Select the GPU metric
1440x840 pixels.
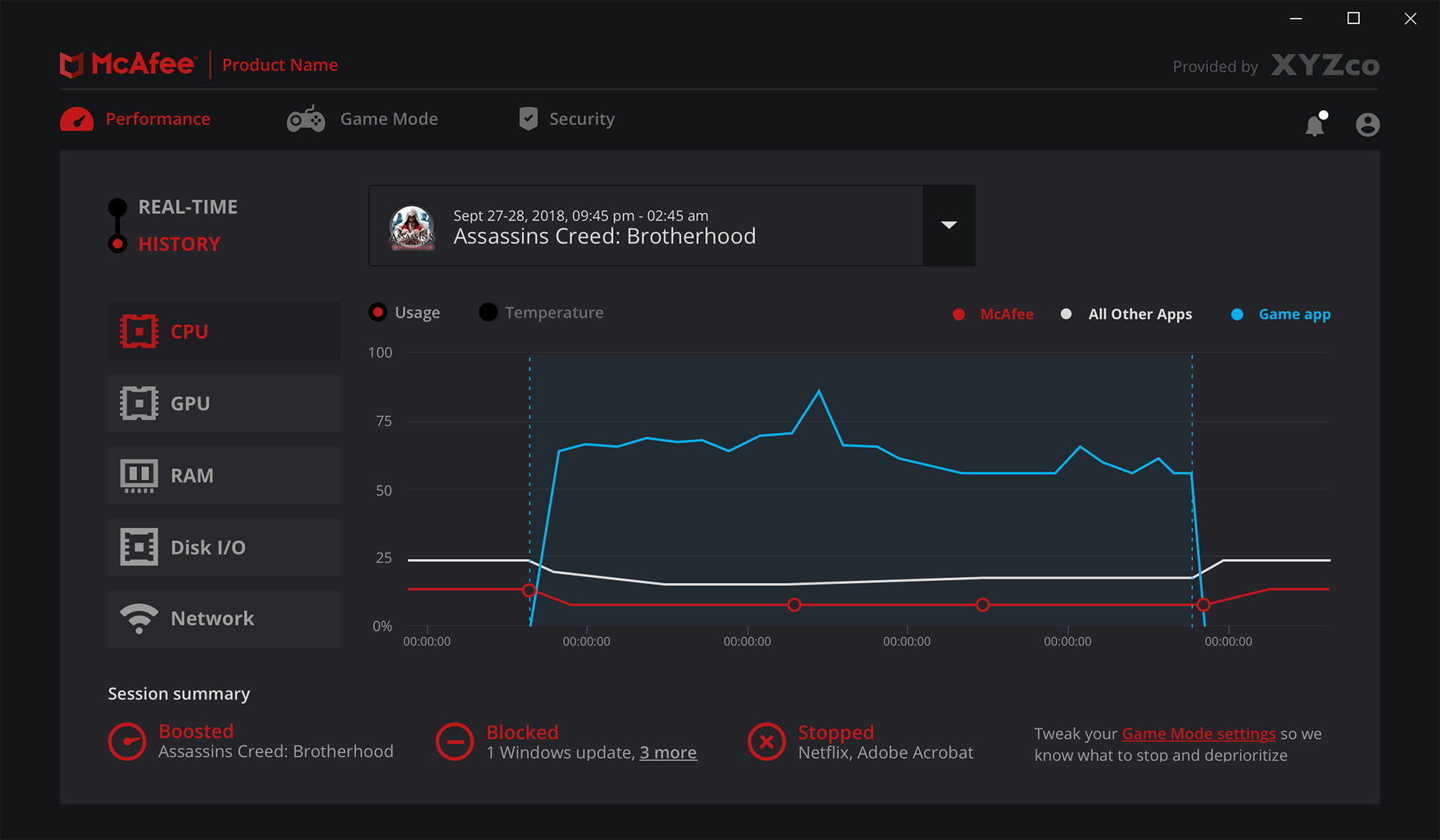[224, 403]
